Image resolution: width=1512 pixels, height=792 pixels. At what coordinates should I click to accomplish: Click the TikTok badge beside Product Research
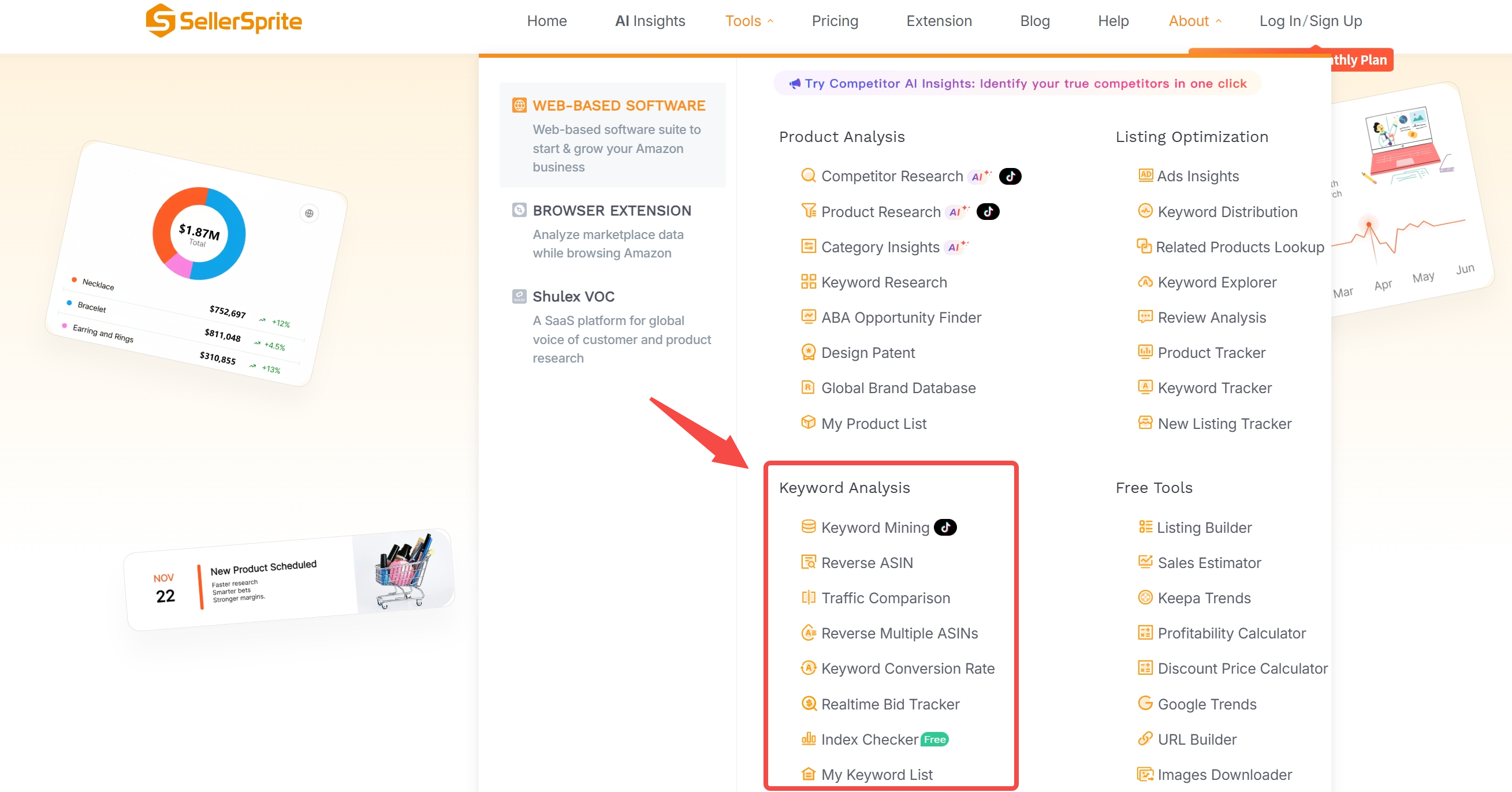(x=988, y=211)
